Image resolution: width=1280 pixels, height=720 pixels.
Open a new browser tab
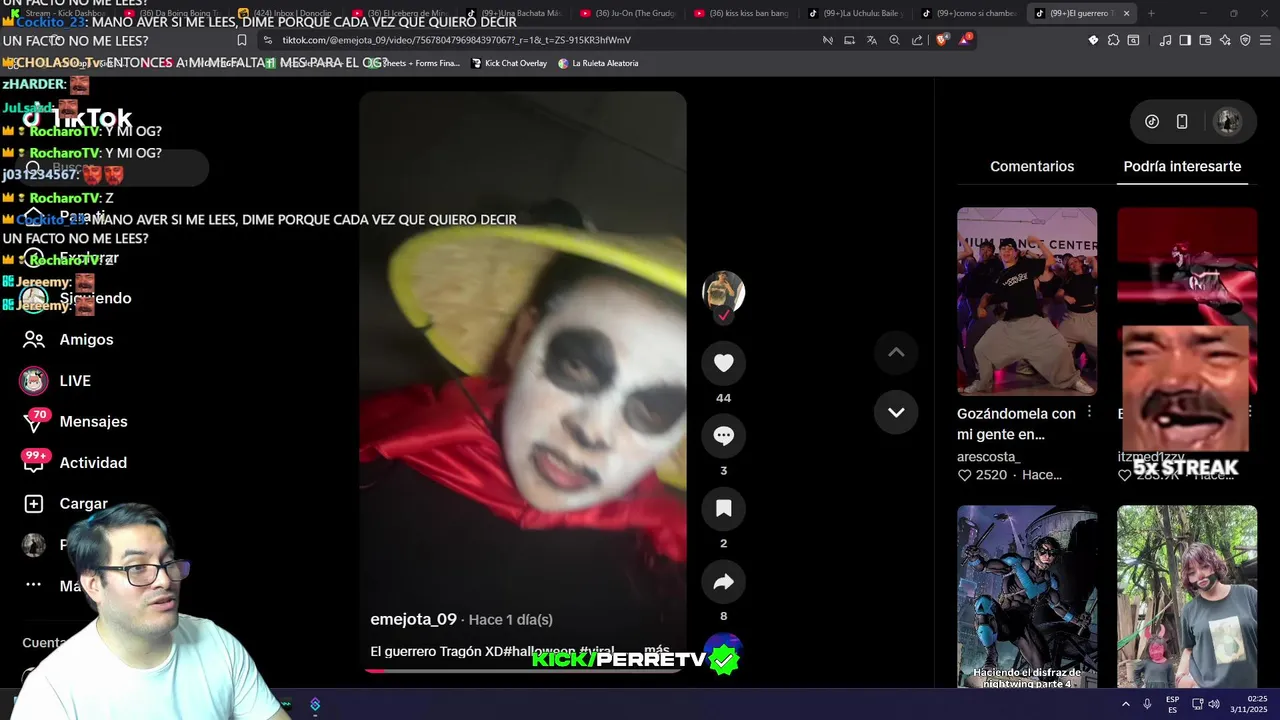coord(1151,13)
